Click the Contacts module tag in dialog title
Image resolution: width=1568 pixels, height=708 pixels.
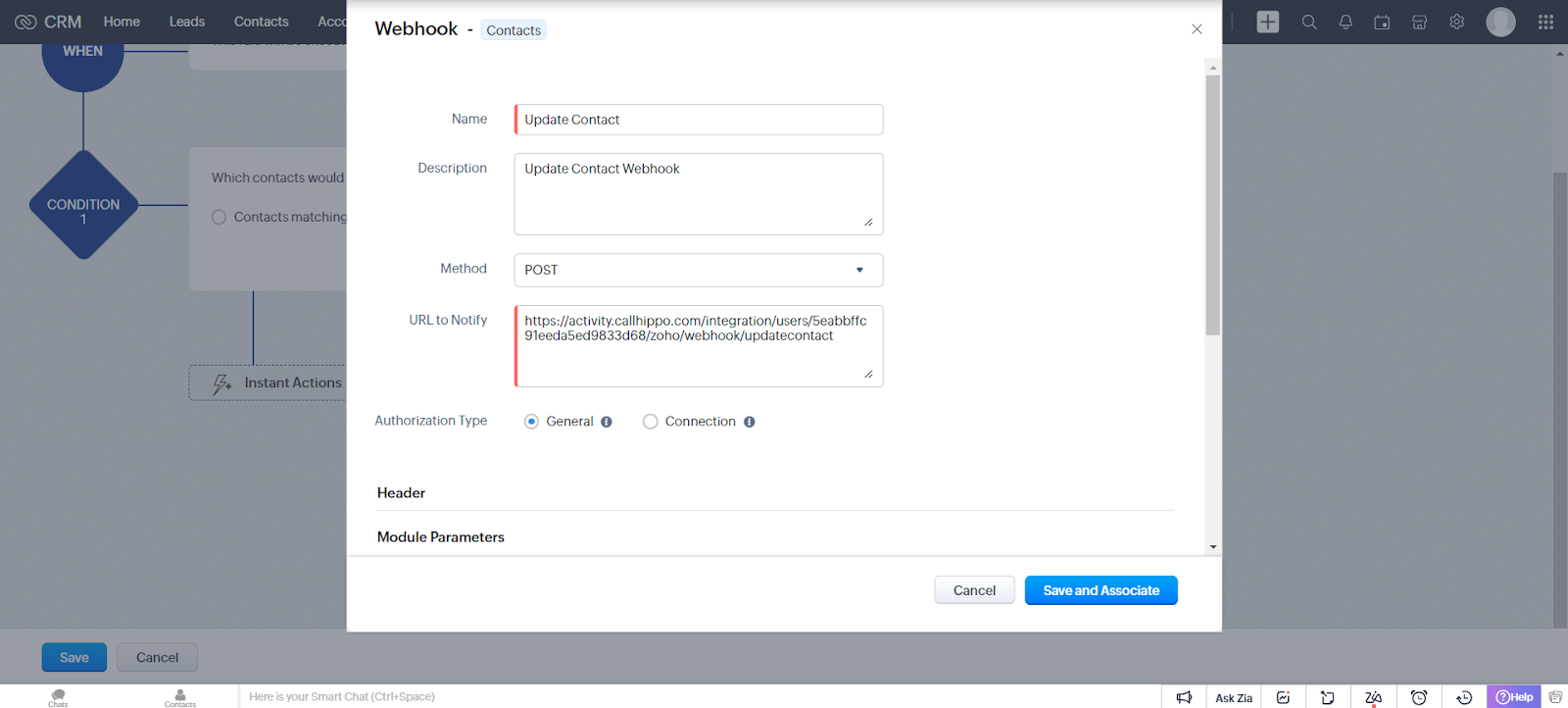coord(514,30)
